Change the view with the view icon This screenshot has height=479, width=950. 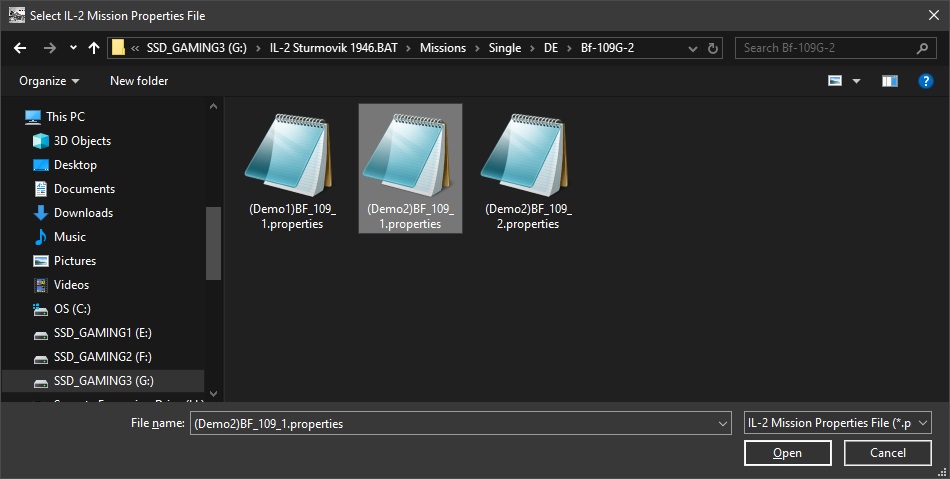tap(835, 81)
